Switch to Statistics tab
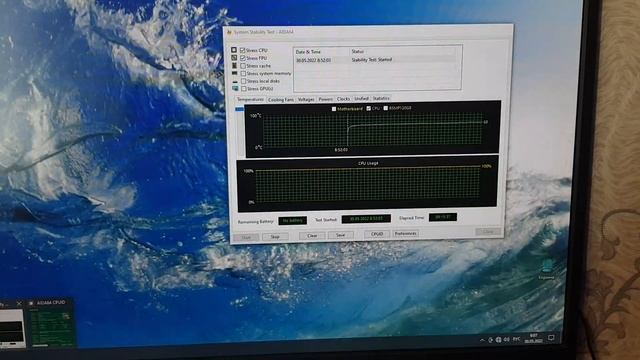 381,98
